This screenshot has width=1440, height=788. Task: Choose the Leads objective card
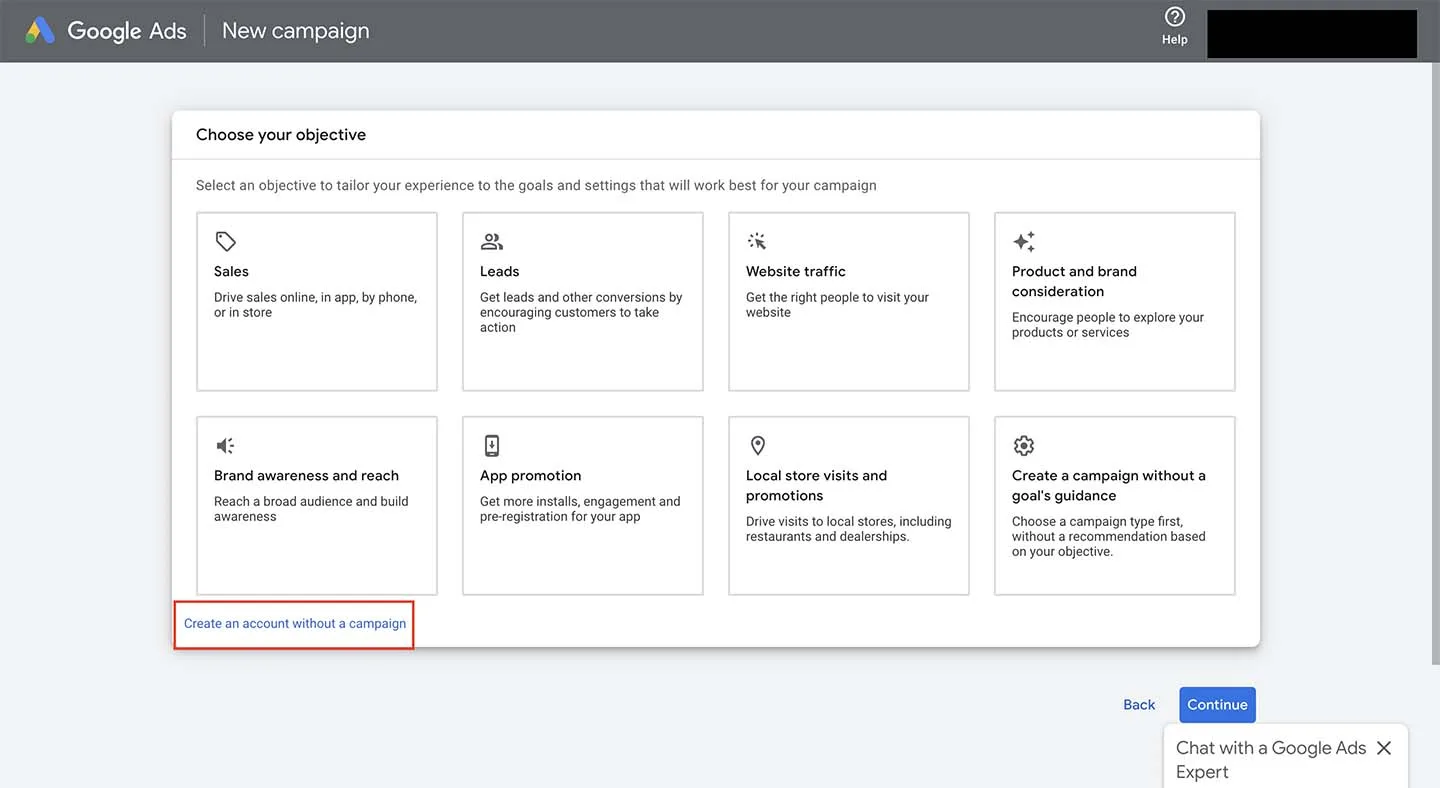[x=582, y=300]
